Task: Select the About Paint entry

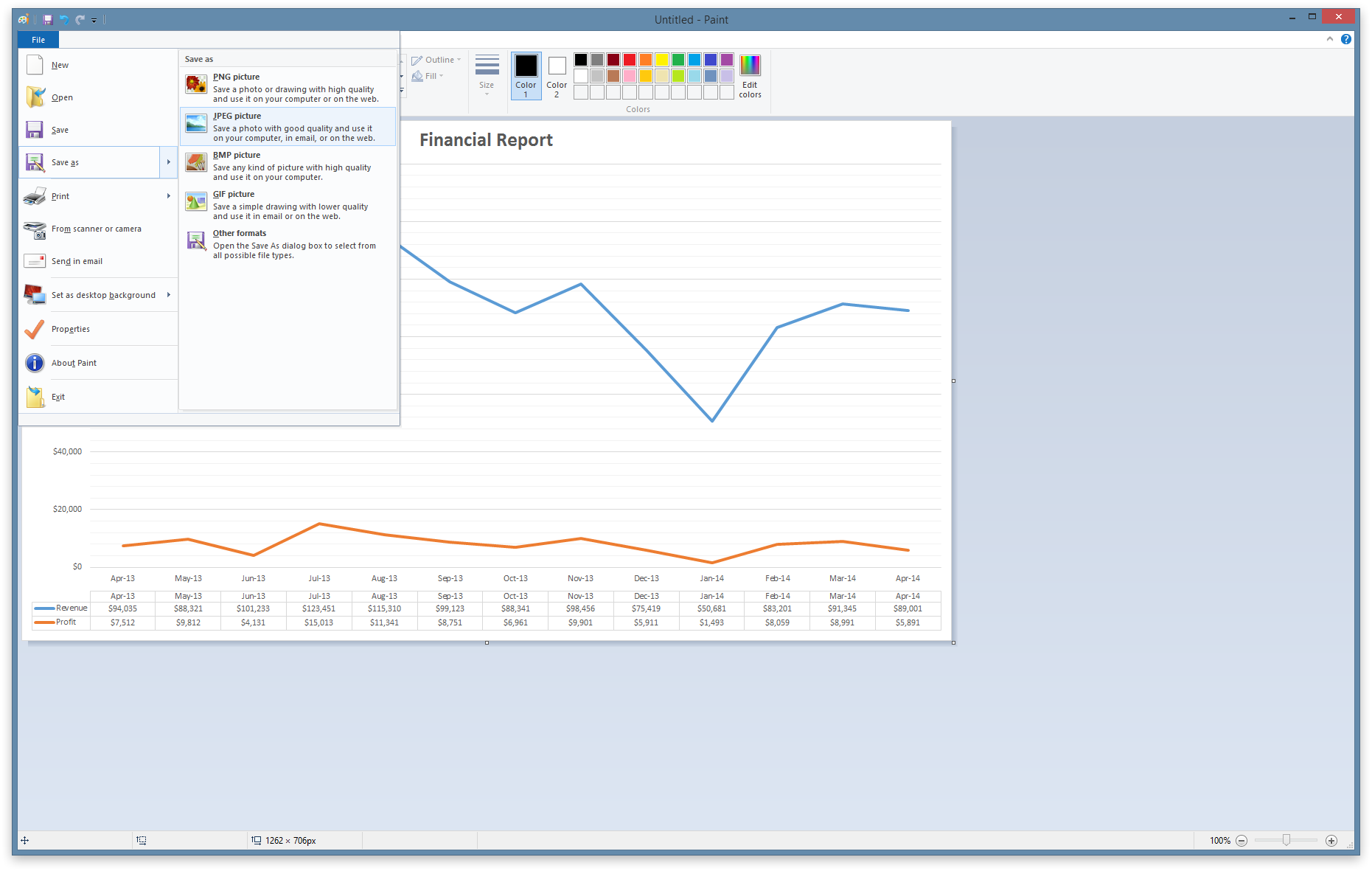Action: 98,363
